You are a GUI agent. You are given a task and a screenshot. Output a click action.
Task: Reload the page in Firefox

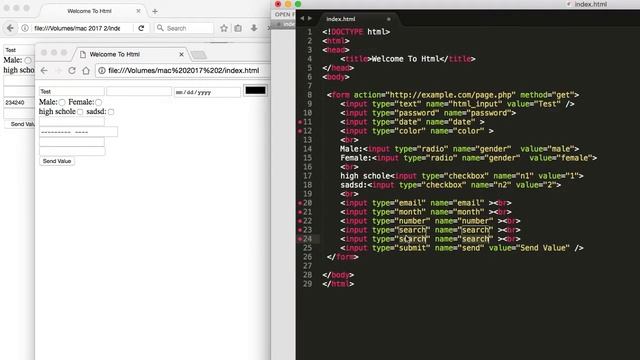click(x=141, y=28)
